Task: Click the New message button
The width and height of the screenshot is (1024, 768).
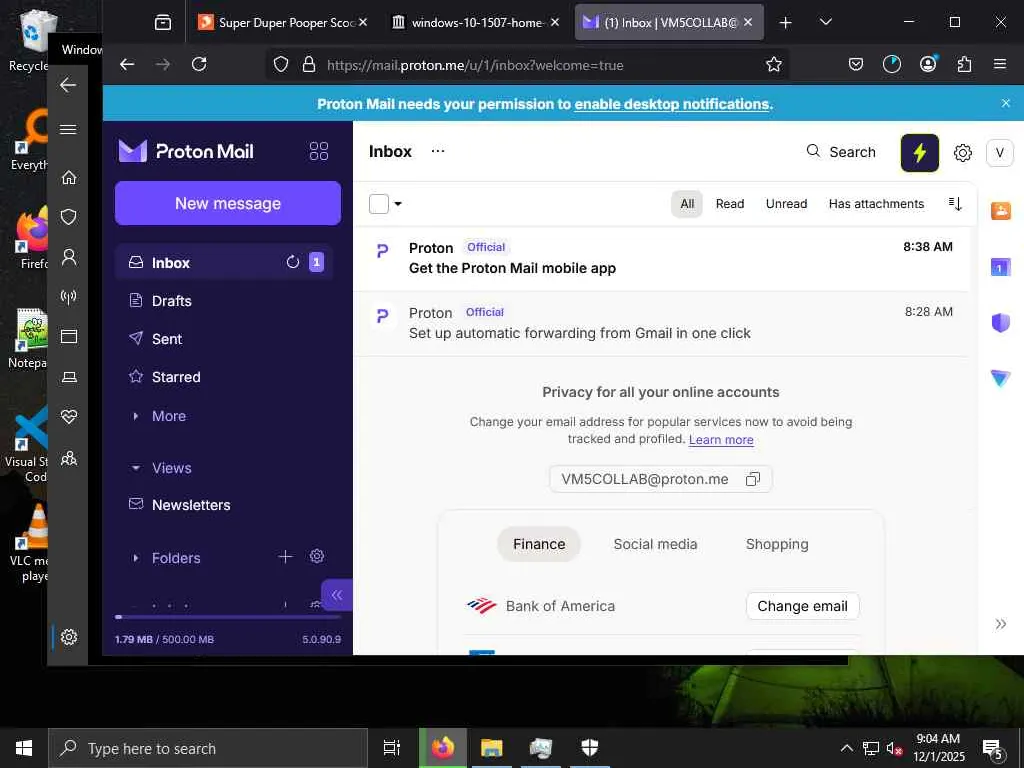Action: point(228,203)
